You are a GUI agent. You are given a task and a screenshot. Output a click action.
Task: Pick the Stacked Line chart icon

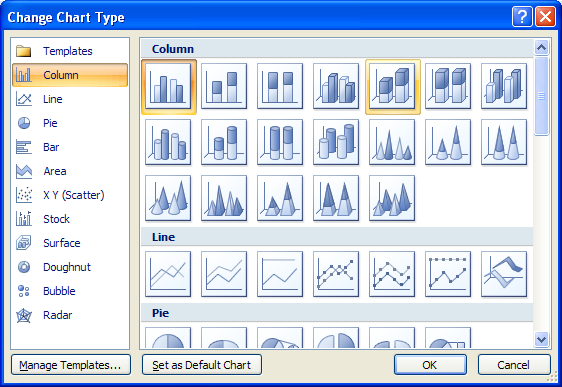click(x=224, y=274)
